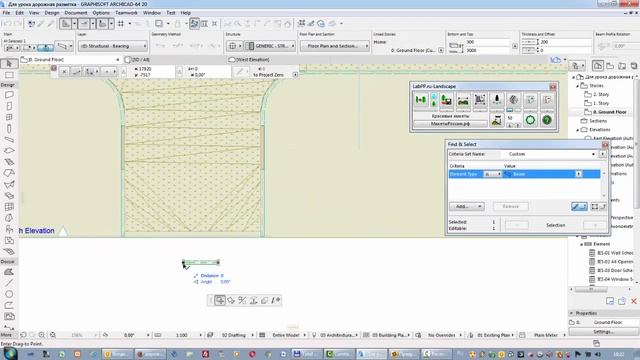Click the highlighted beam geometry toggle in Info Box

[x=45, y=47]
